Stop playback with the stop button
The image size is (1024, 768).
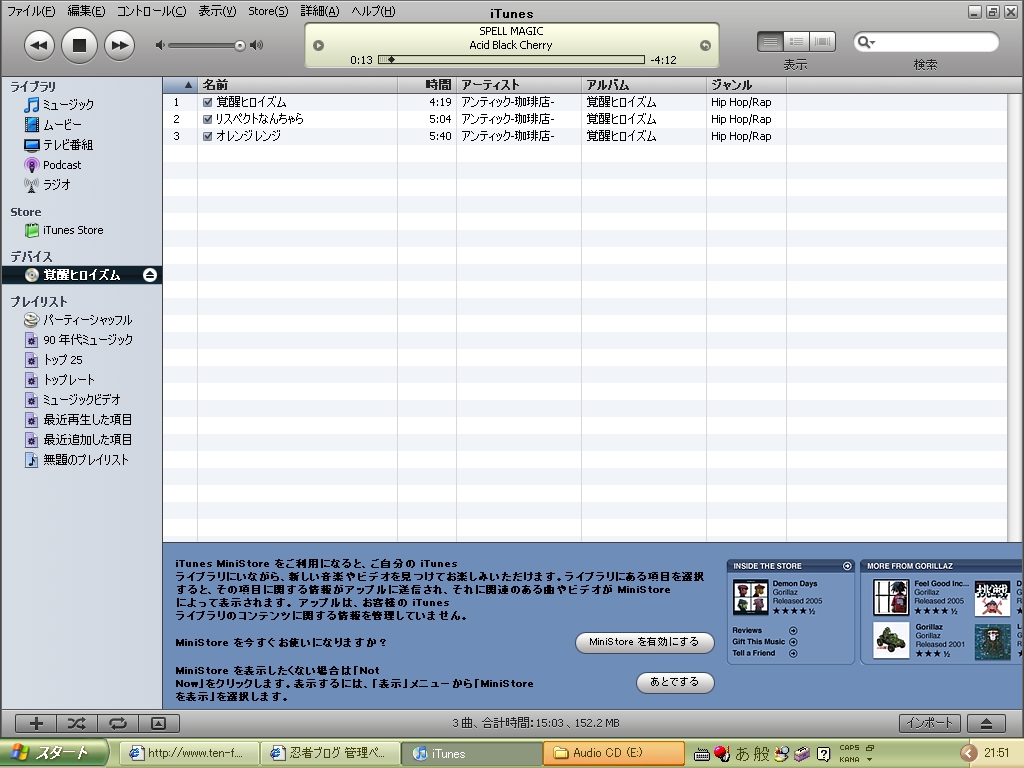click(x=79, y=45)
